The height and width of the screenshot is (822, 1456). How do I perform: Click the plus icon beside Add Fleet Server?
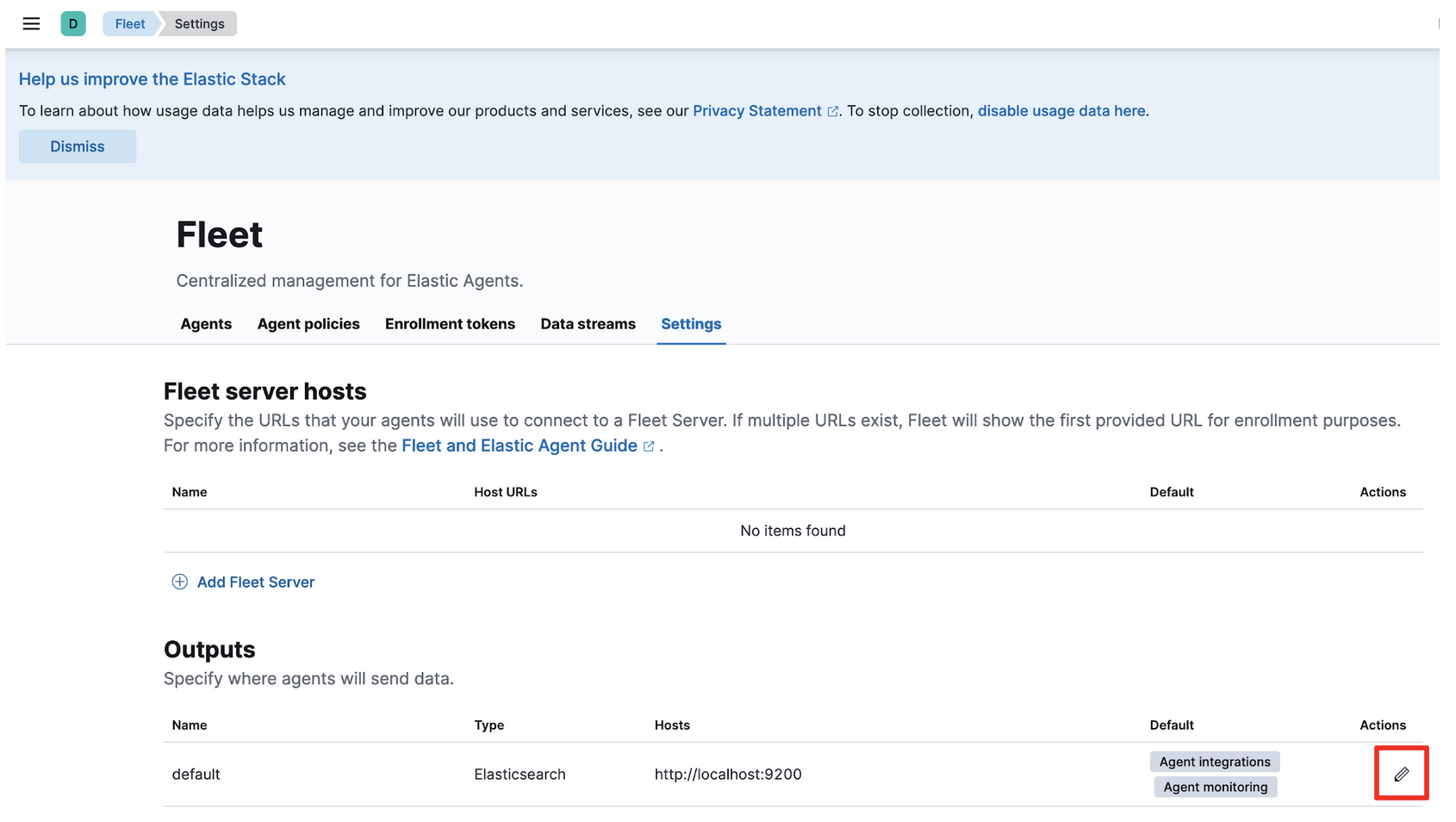[x=179, y=582]
